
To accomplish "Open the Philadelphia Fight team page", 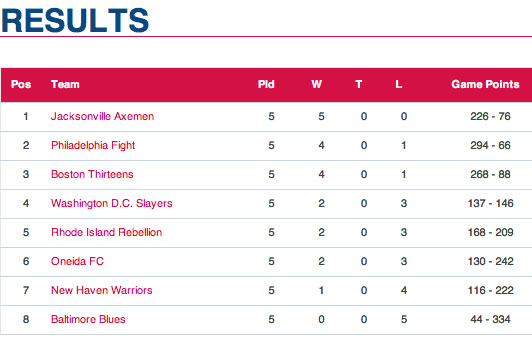I will pos(93,146).
